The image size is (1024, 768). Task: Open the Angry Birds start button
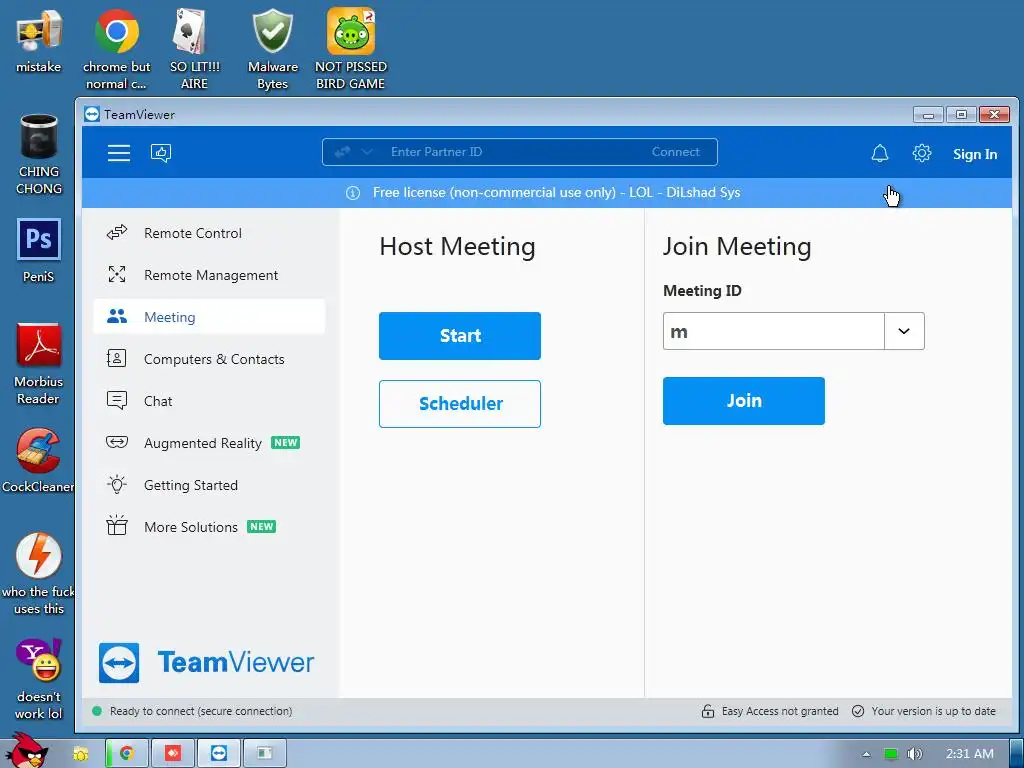(x=26, y=751)
